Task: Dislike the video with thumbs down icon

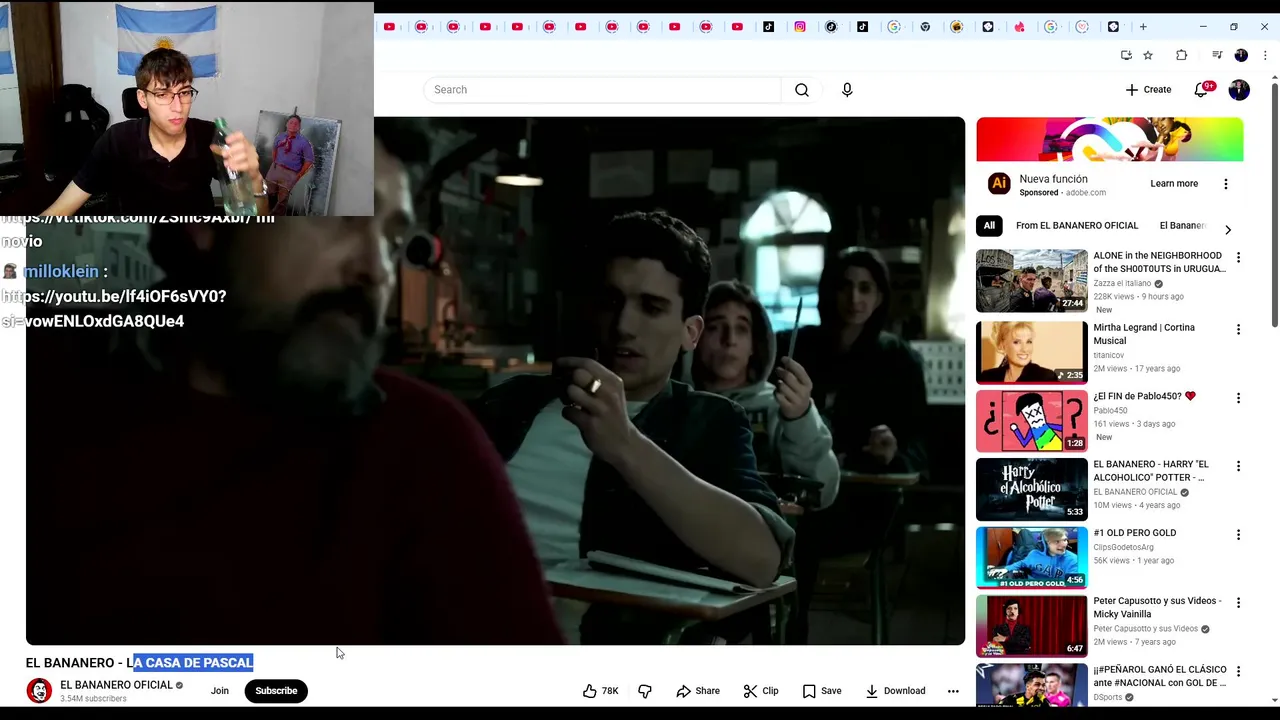Action: 645,691
